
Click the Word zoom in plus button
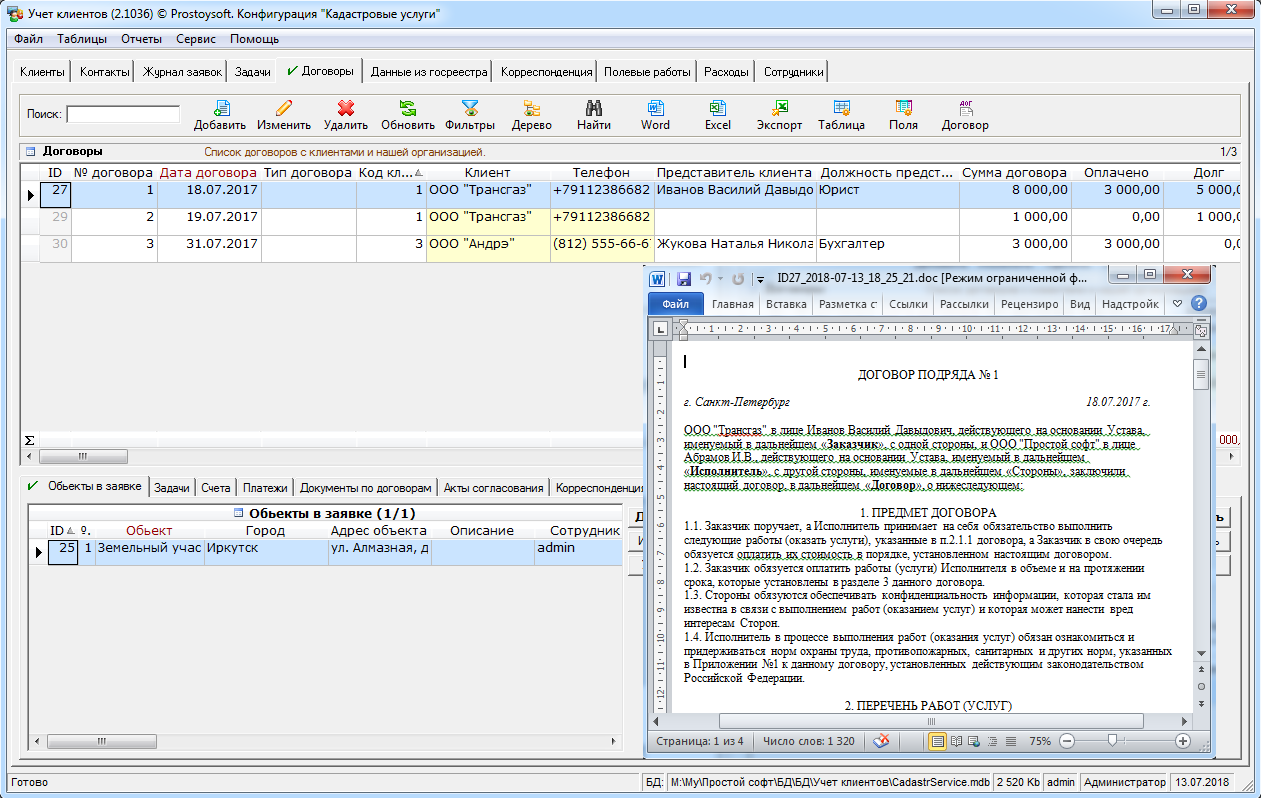(1183, 741)
